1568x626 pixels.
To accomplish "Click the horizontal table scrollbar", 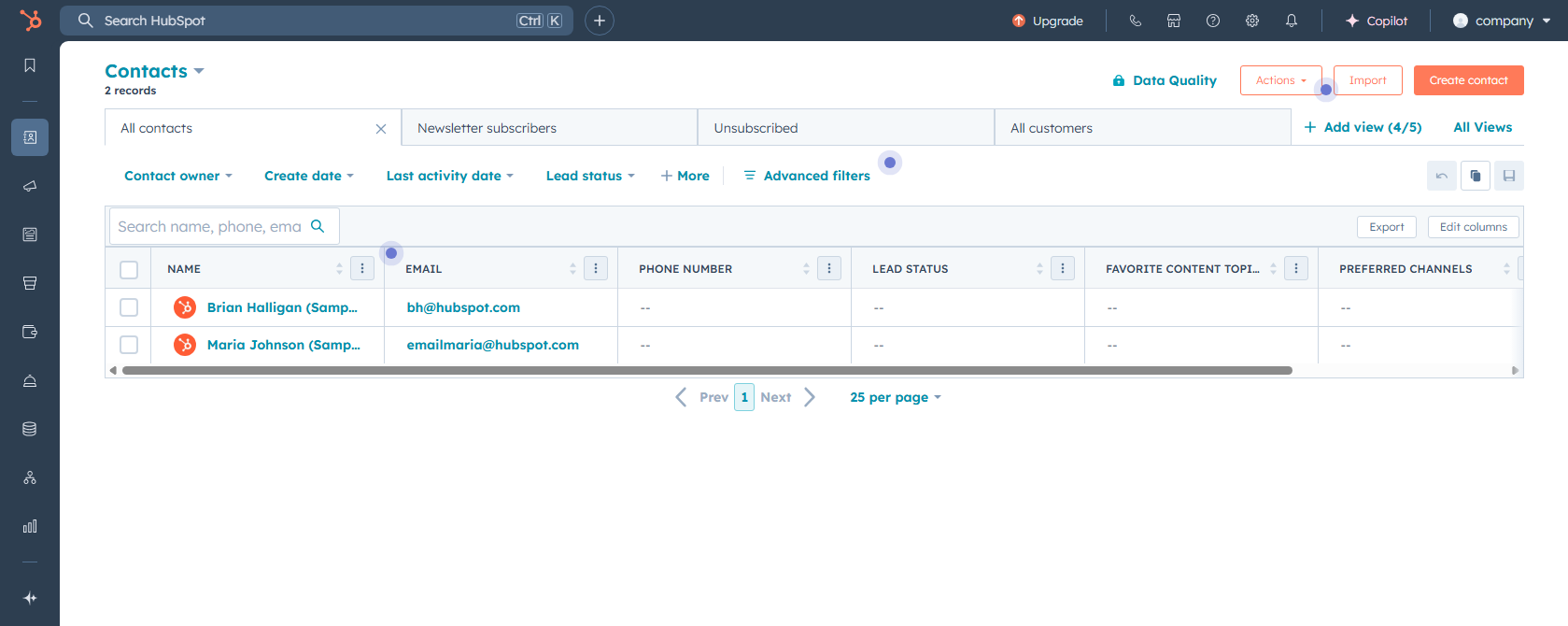I will pos(707,371).
